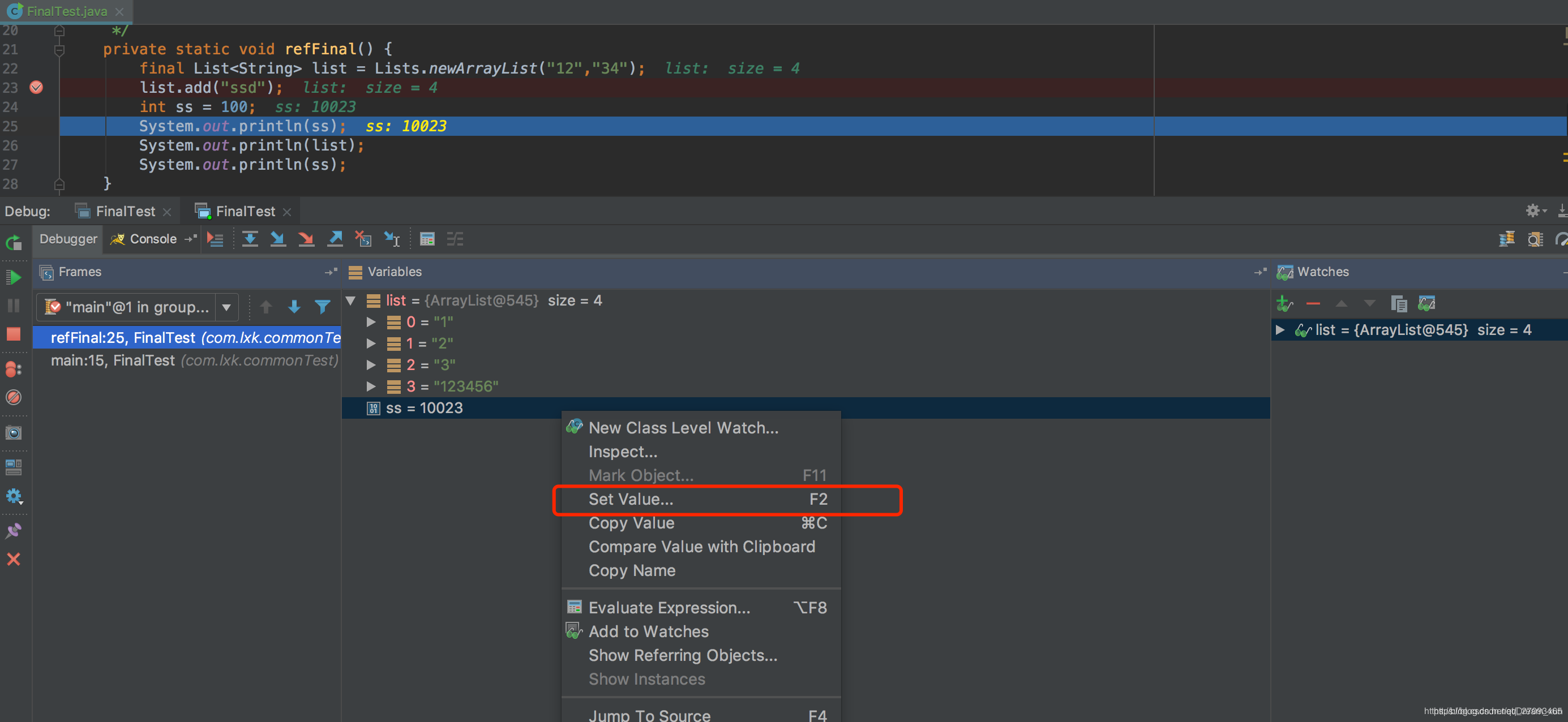Choose New Class Level Watch... menu item
This screenshot has width=1568, height=722.
click(x=701, y=428)
